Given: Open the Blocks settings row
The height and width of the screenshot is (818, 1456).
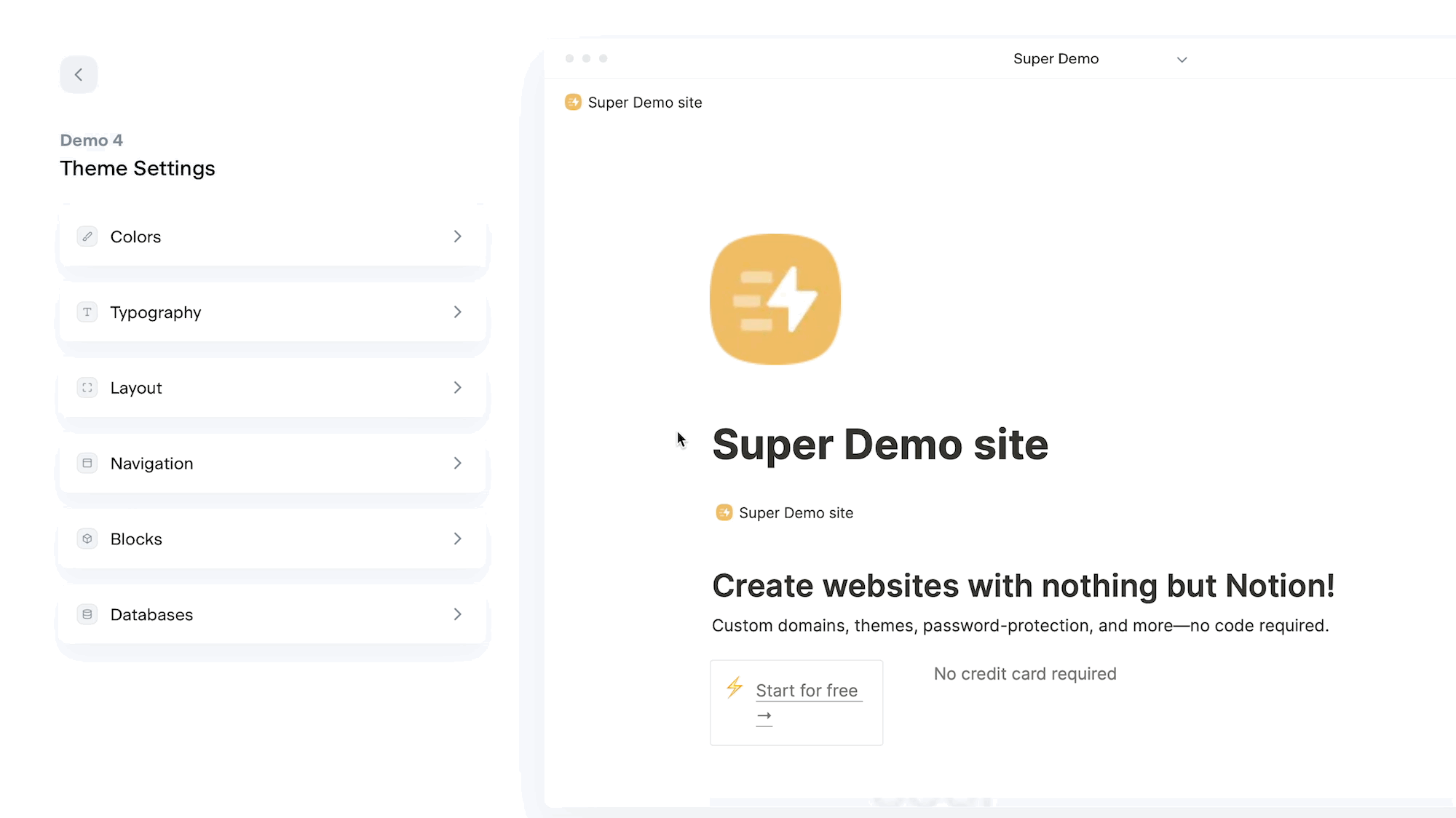Looking at the screenshot, I should tap(272, 539).
